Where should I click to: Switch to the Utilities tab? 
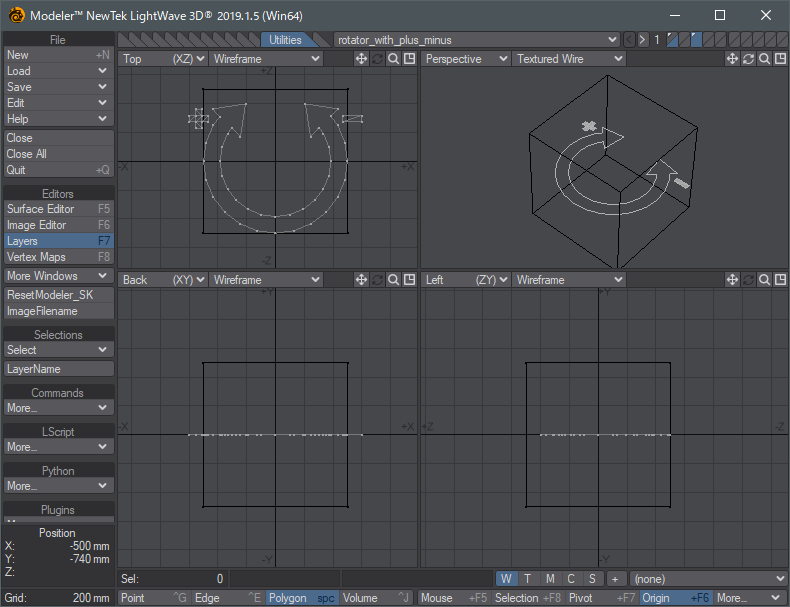(286, 40)
